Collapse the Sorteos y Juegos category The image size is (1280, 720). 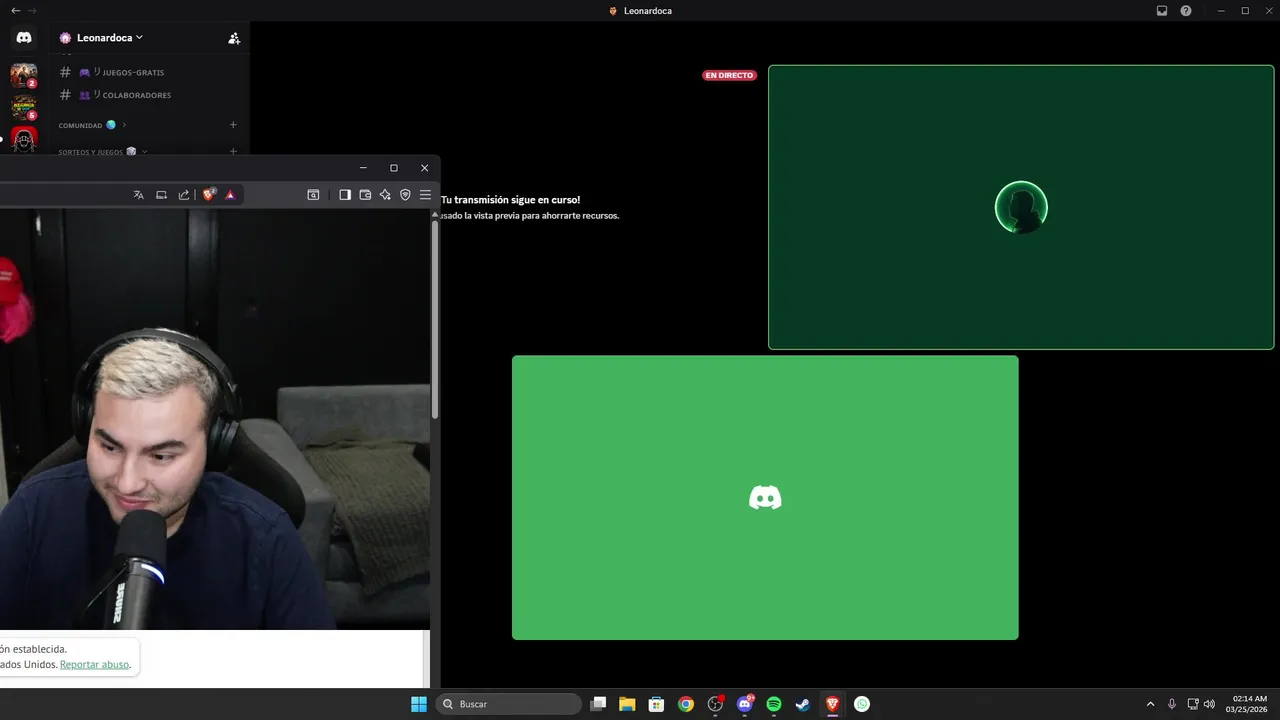[x=102, y=152]
